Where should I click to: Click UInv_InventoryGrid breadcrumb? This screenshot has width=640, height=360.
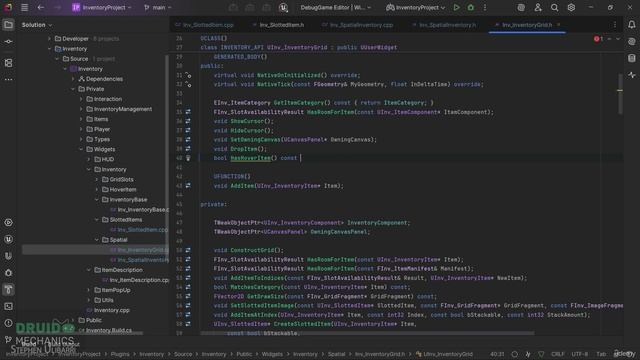(x=444, y=354)
